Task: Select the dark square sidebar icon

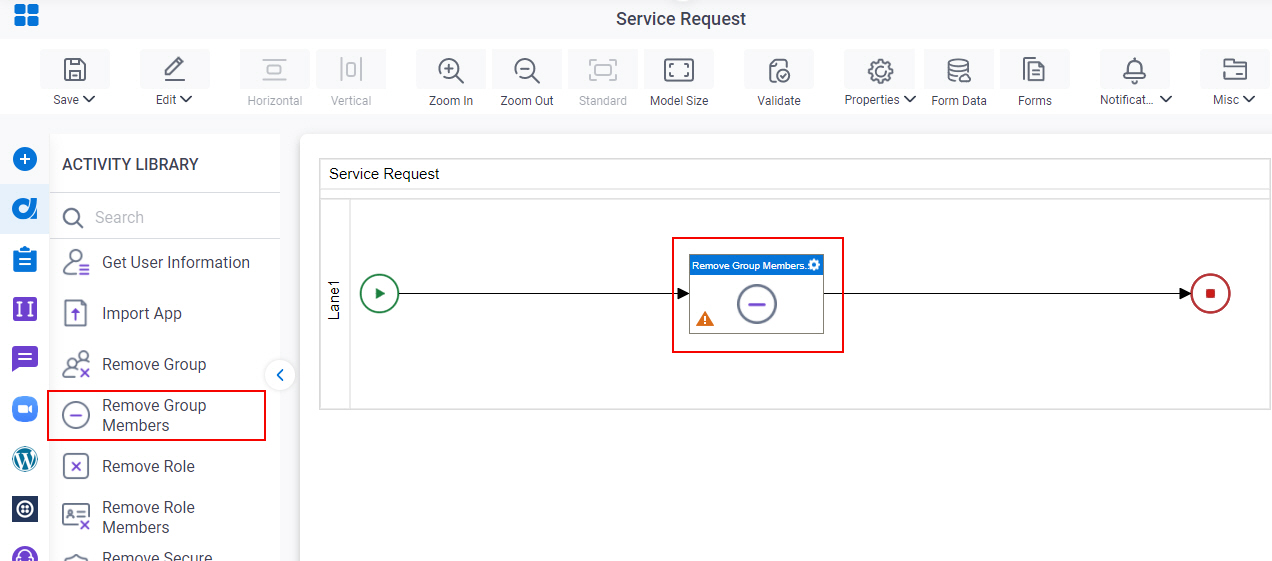Action: click(25, 509)
